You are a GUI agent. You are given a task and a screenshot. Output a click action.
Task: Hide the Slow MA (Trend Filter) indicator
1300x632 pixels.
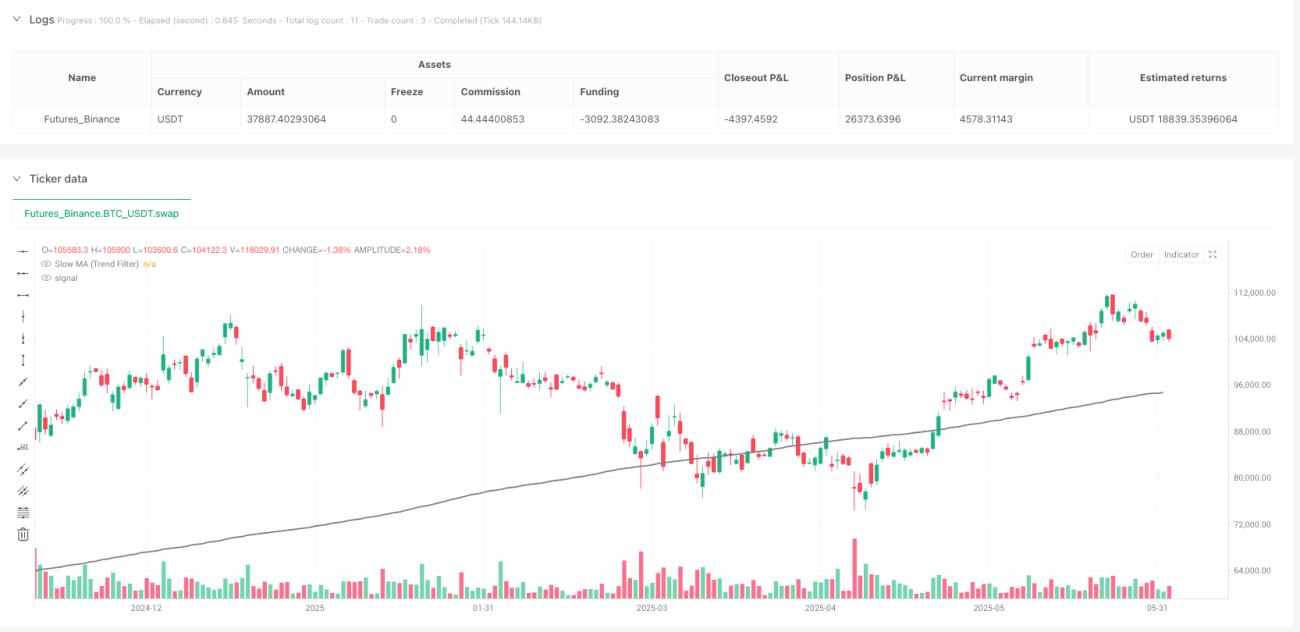coord(46,264)
